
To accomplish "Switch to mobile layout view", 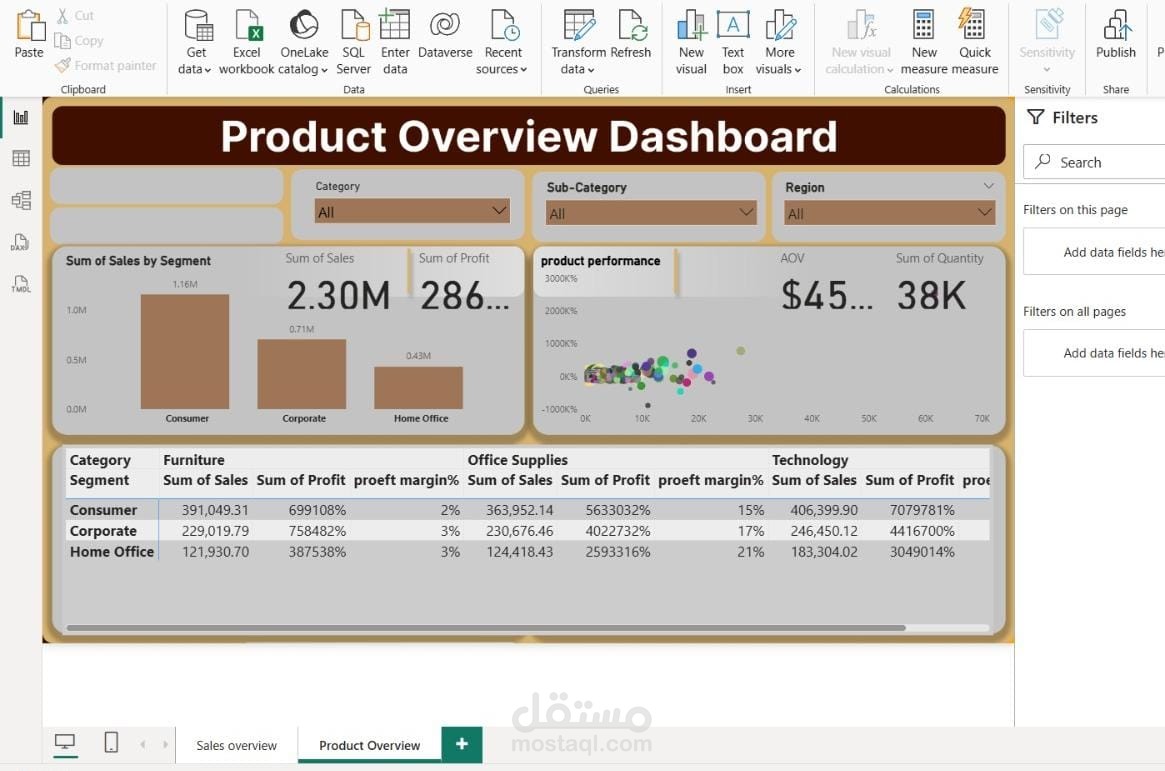I will [x=111, y=742].
